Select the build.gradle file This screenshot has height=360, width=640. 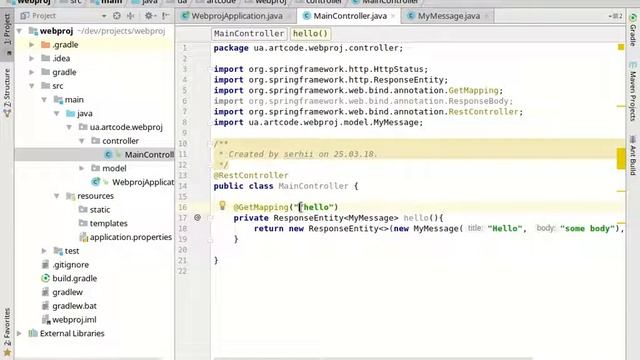coord(74,278)
